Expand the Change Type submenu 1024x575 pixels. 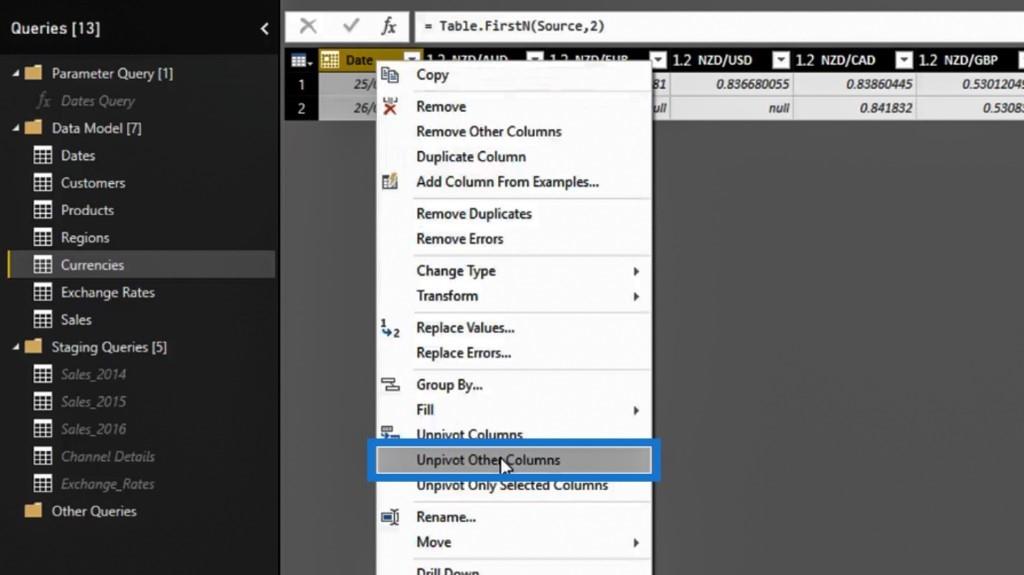point(635,271)
